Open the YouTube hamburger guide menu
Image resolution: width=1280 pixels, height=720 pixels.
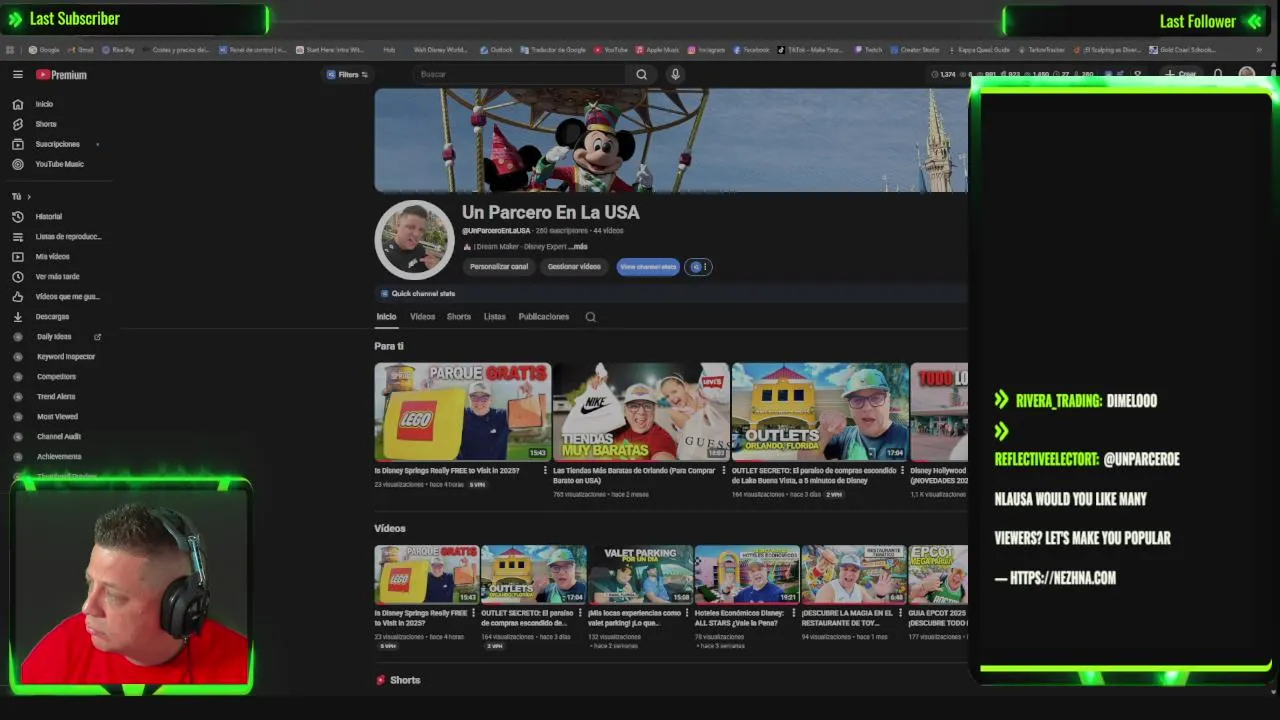point(17,74)
